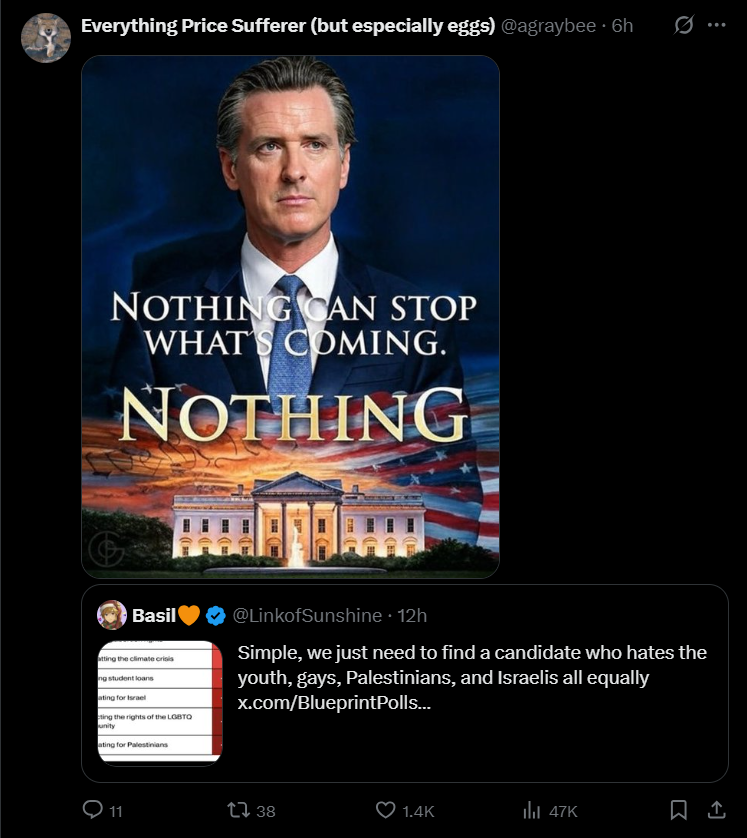
Task: Click the Everything Price Sufferer display name
Action: pyautogui.click(x=288, y=26)
